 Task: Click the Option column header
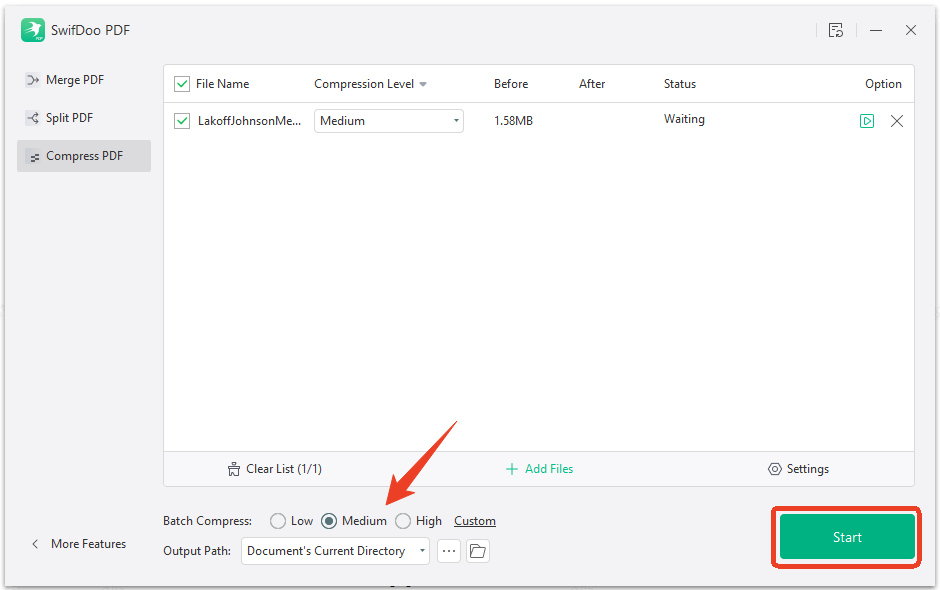tap(883, 84)
